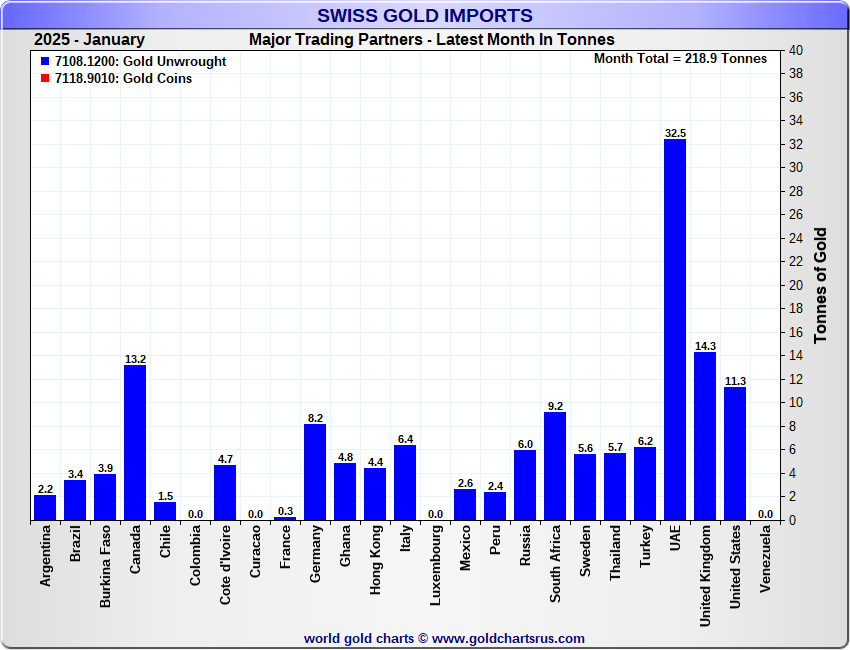This screenshot has width=850, height=650.
Task: Open the www.goldchartsrus.com footer link
Action: click(x=508, y=638)
